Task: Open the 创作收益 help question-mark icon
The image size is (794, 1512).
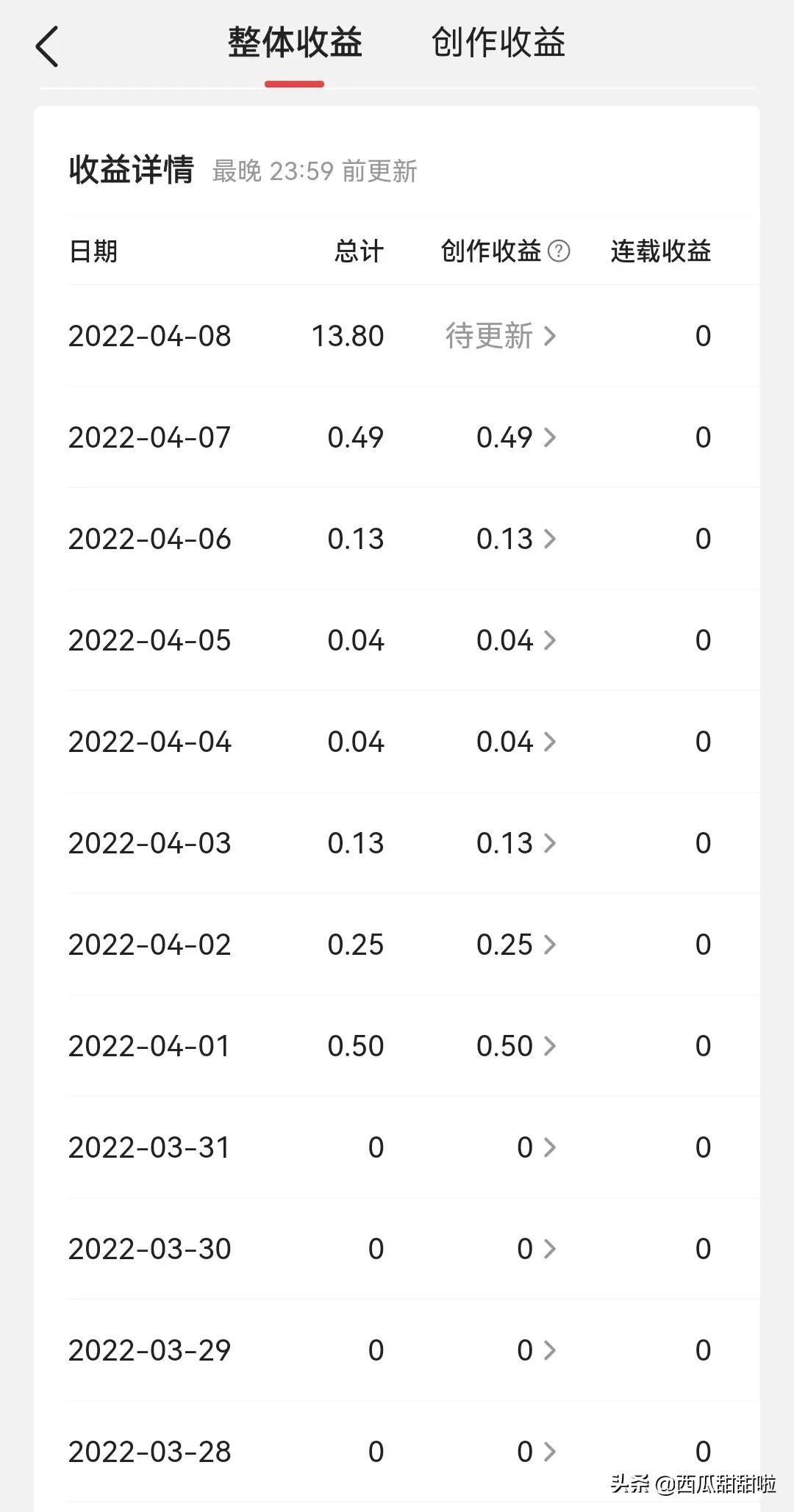Action: 559,251
